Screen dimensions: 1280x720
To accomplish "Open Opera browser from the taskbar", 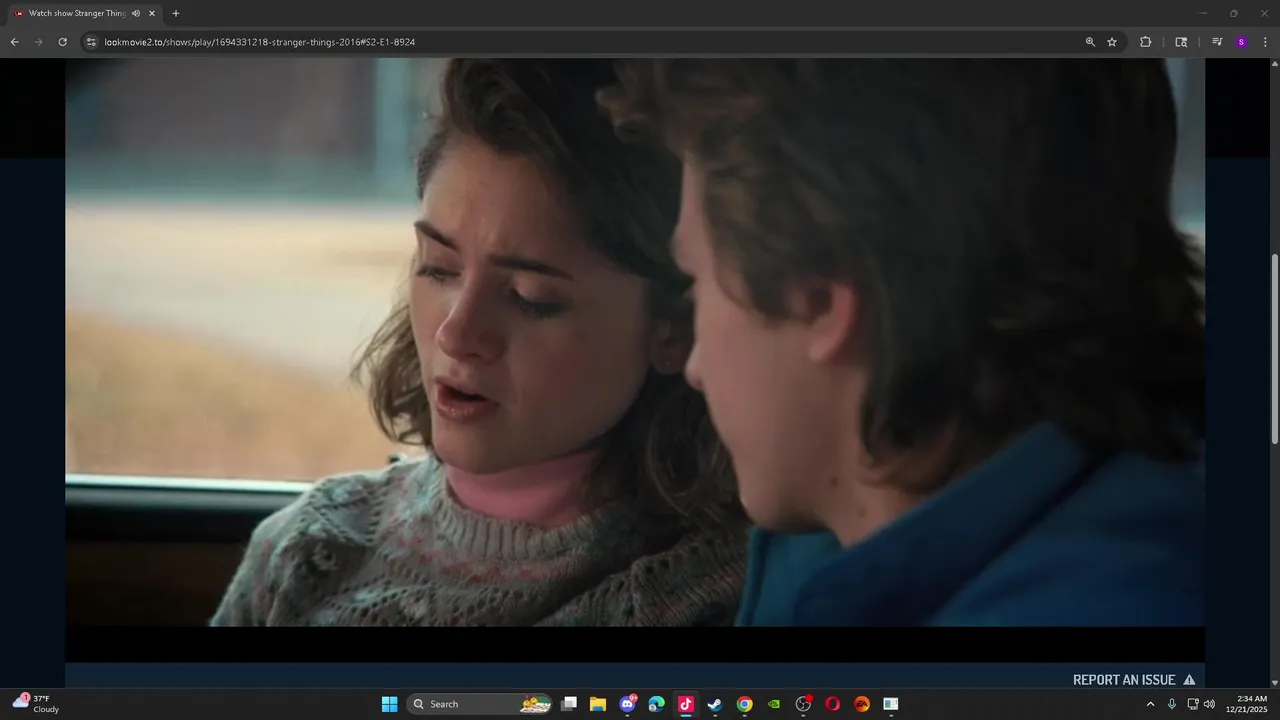I will pos(832,704).
